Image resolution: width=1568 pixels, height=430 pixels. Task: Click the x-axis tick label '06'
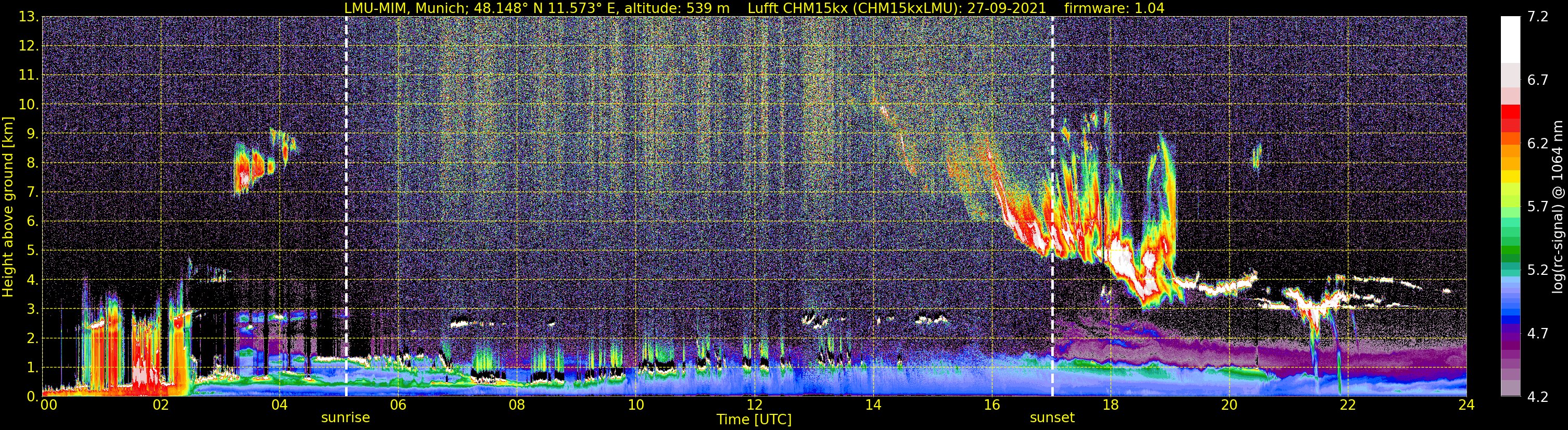click(398, 406)
